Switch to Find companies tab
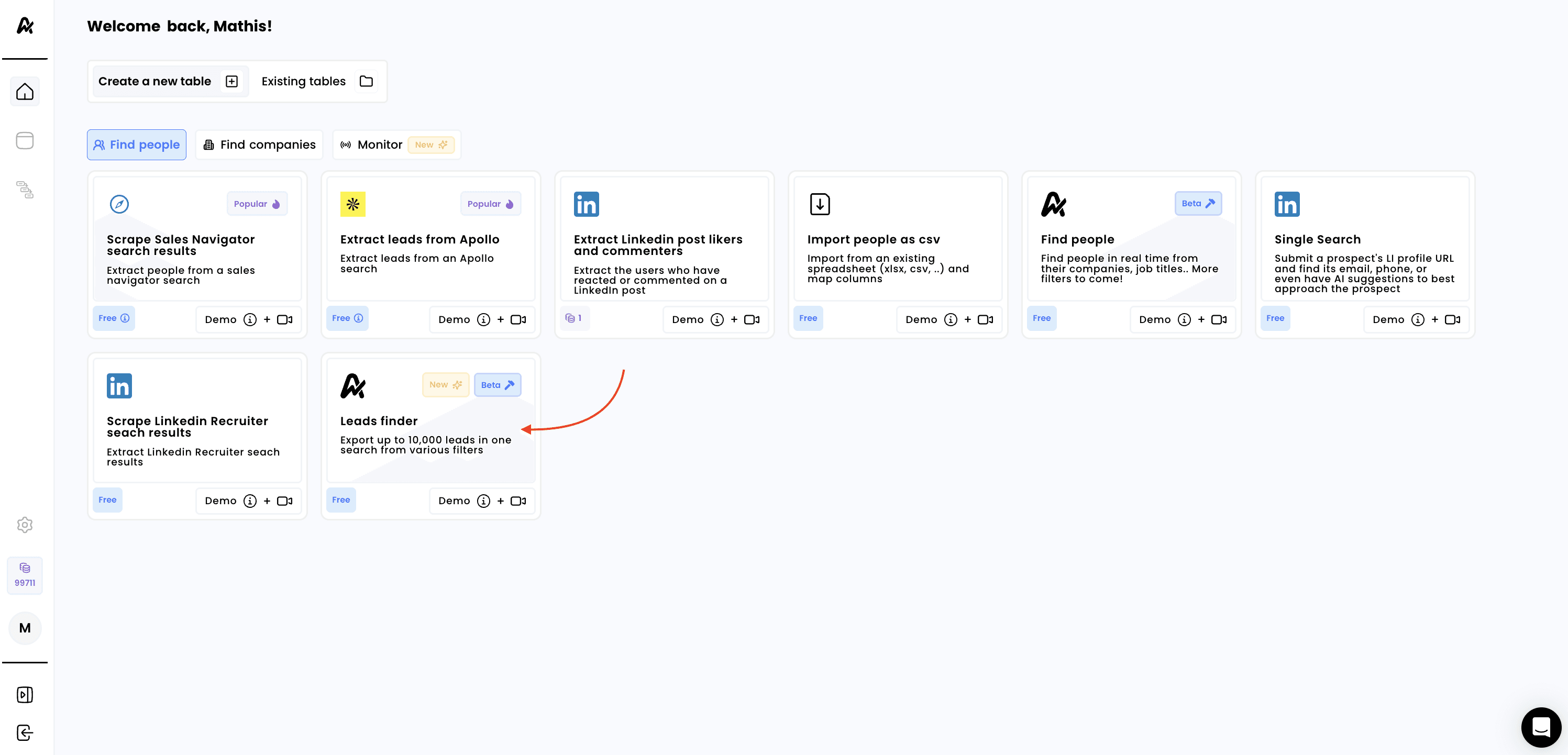 click(x=259, y=145)
